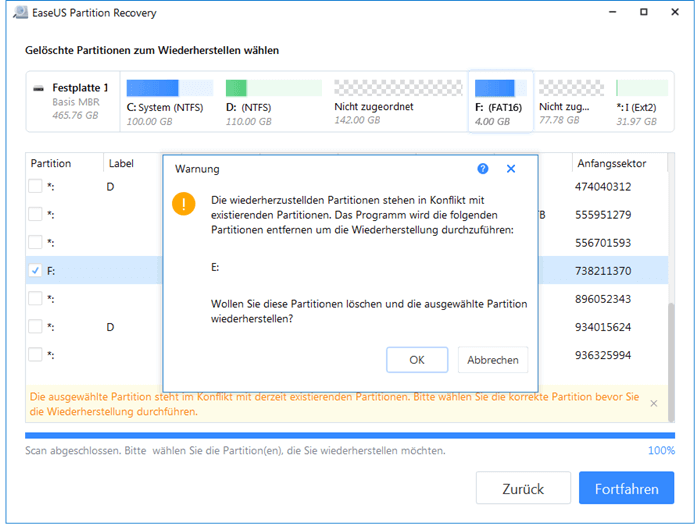Close the Warnung dialog with X
The height and width of the screenshot is (529, 700).
coord(511,169)
